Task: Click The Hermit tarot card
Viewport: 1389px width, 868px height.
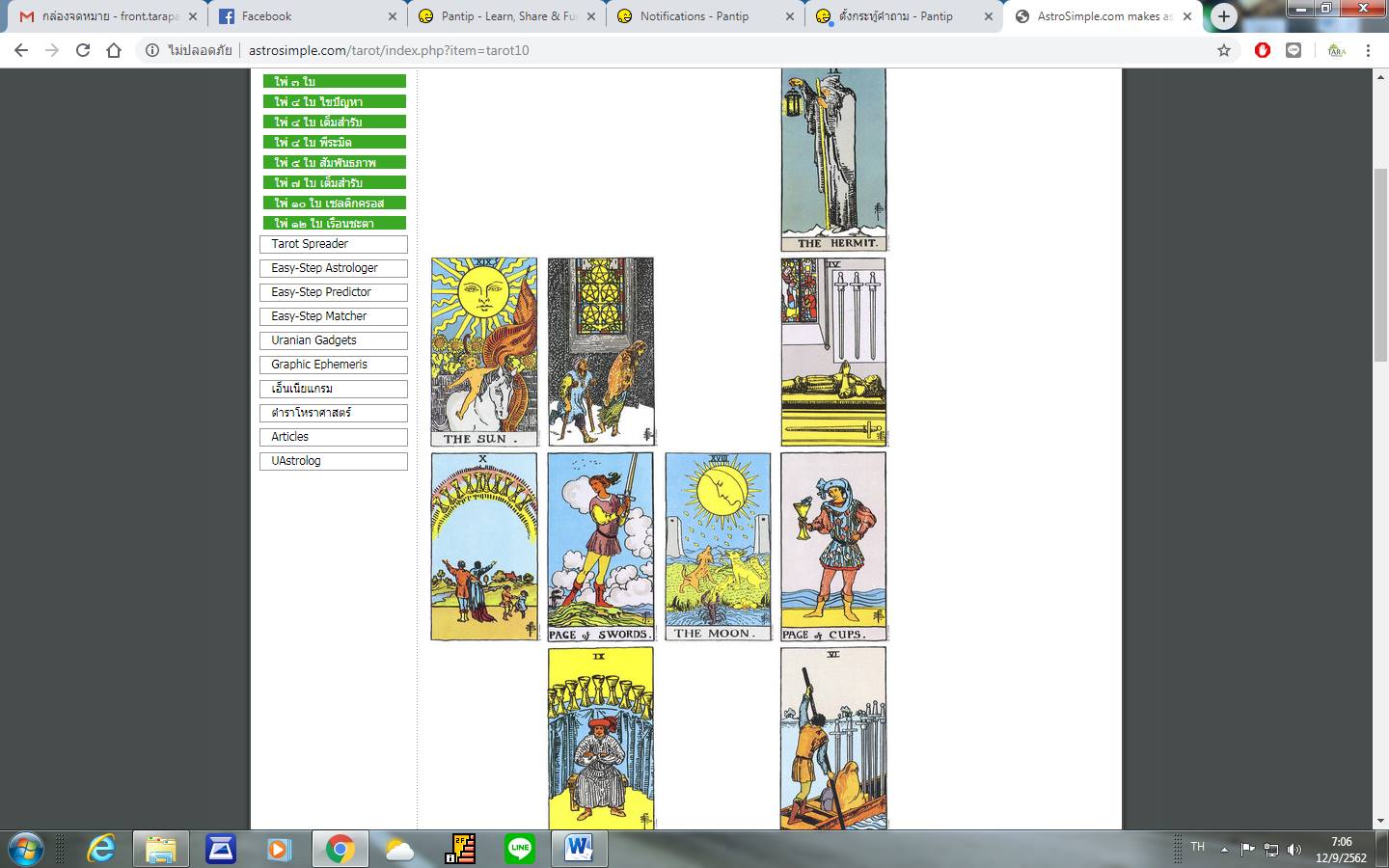Action: click(833, 159)
